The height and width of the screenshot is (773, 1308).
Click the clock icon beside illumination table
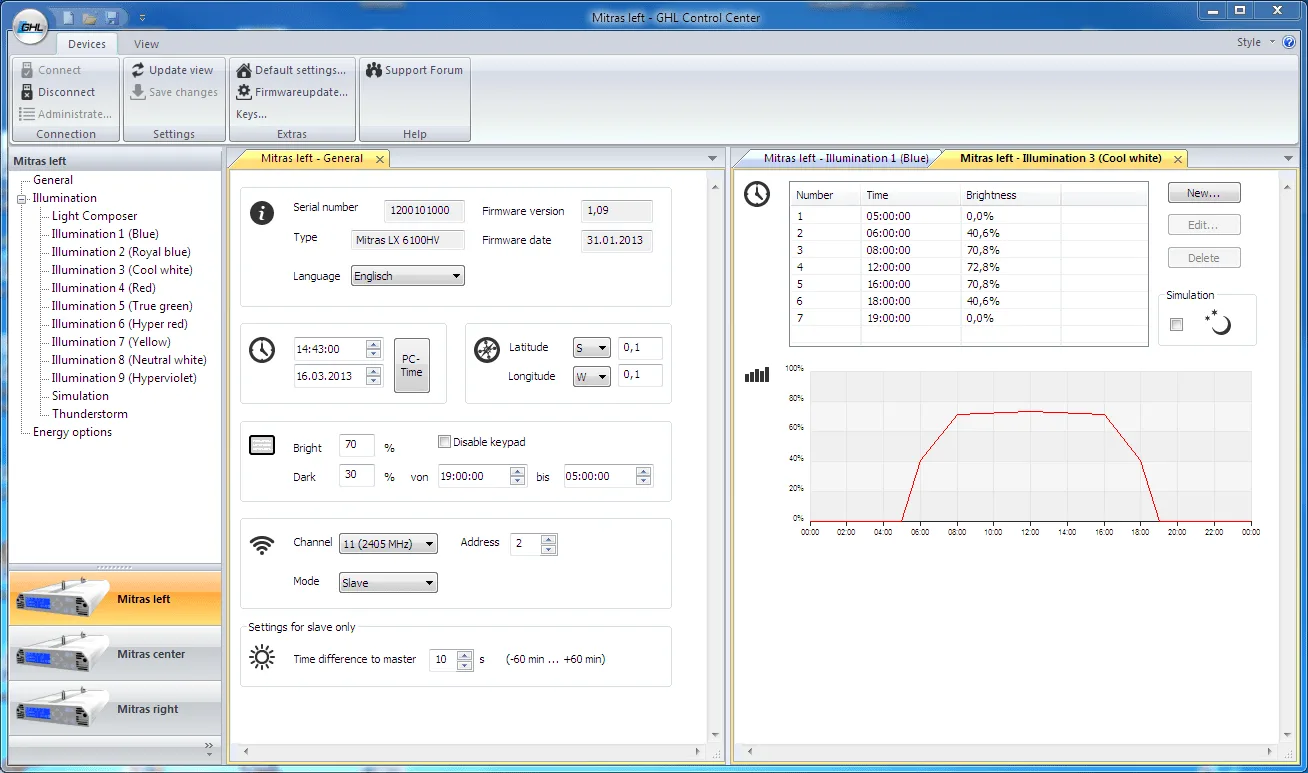click(757, 194)
